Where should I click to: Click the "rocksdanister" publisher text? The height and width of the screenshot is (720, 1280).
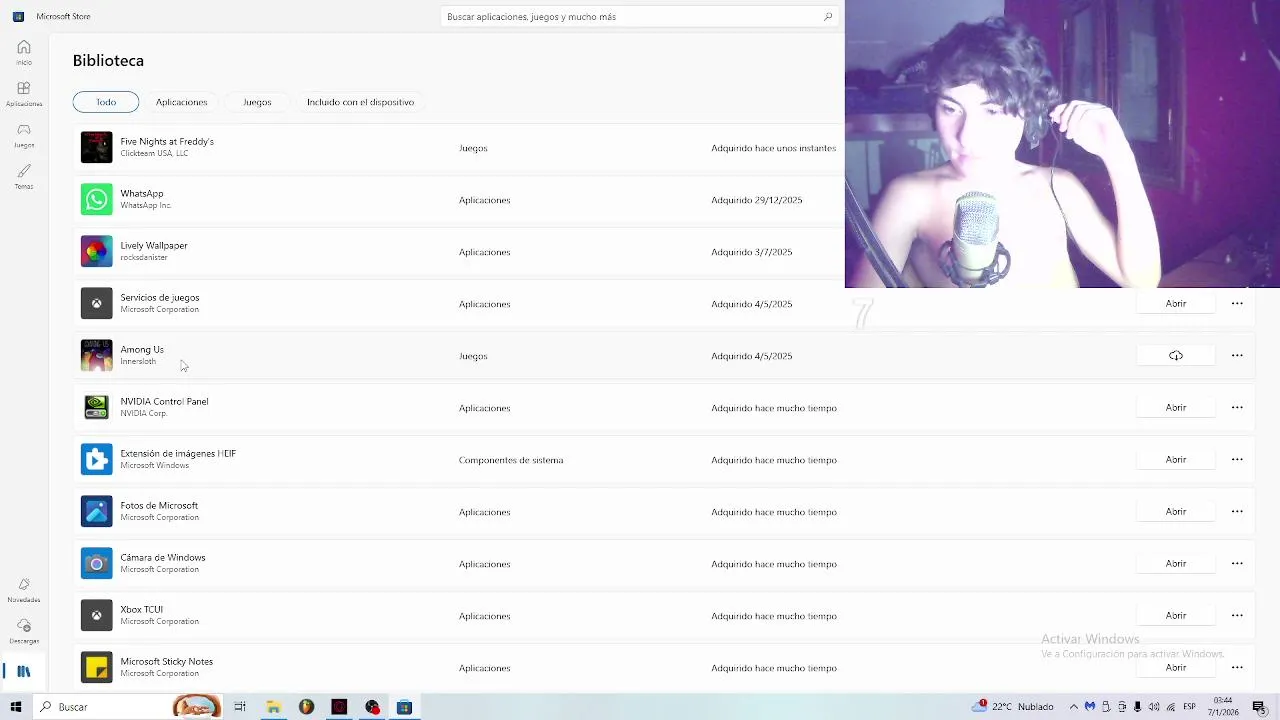click(x=144, y=257)
